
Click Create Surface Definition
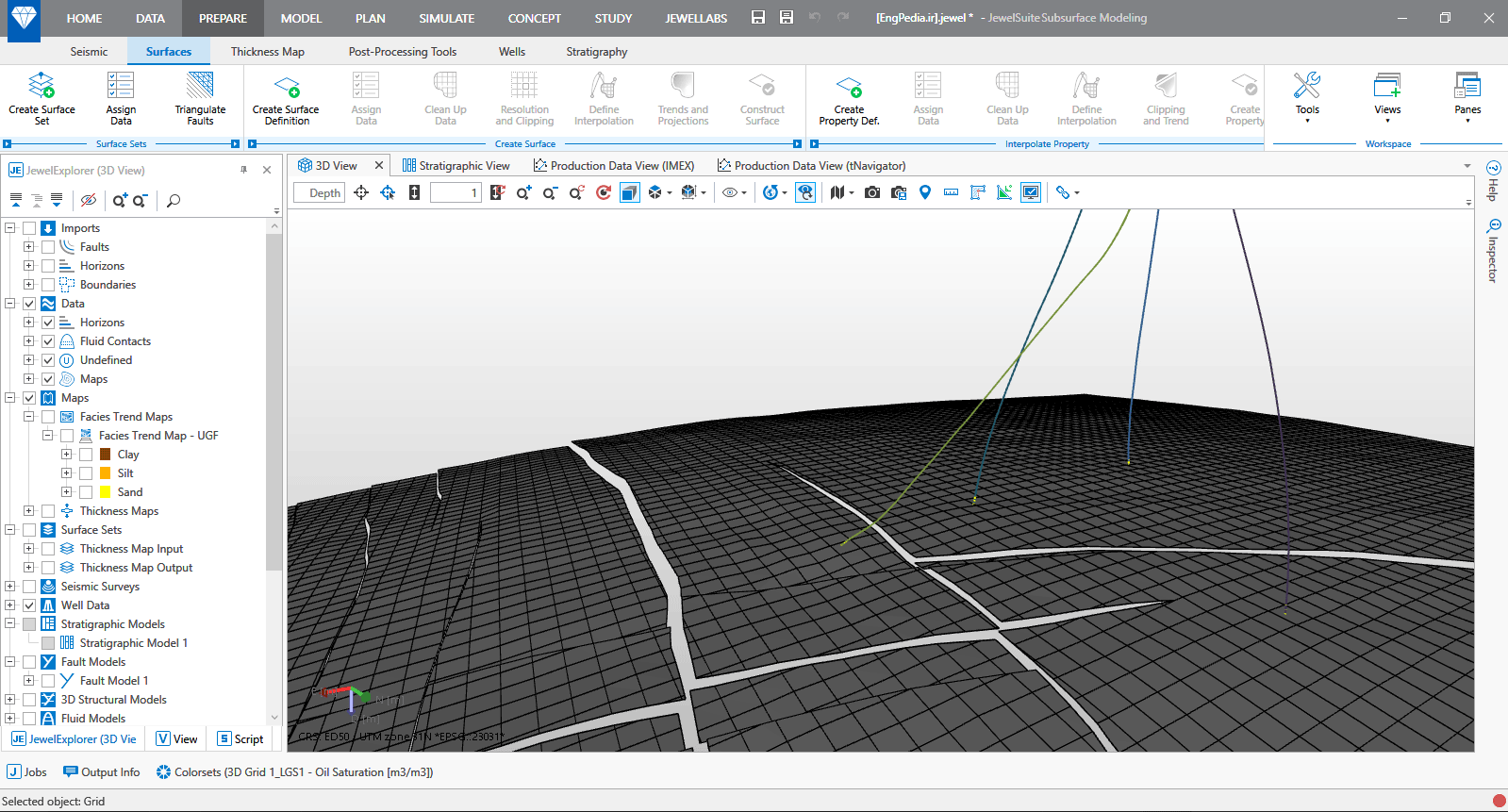pyautogui.click(x=286, y=98)
